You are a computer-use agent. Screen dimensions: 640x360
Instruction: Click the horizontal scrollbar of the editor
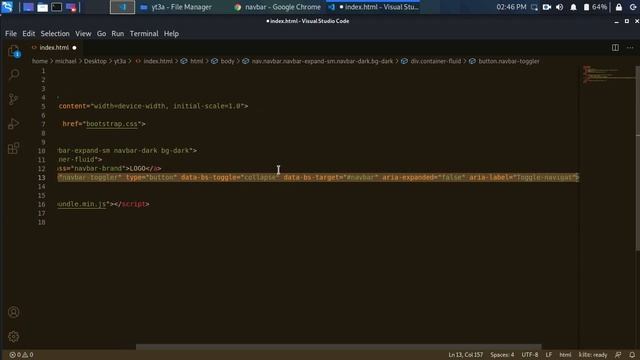(x=338, y=347)
